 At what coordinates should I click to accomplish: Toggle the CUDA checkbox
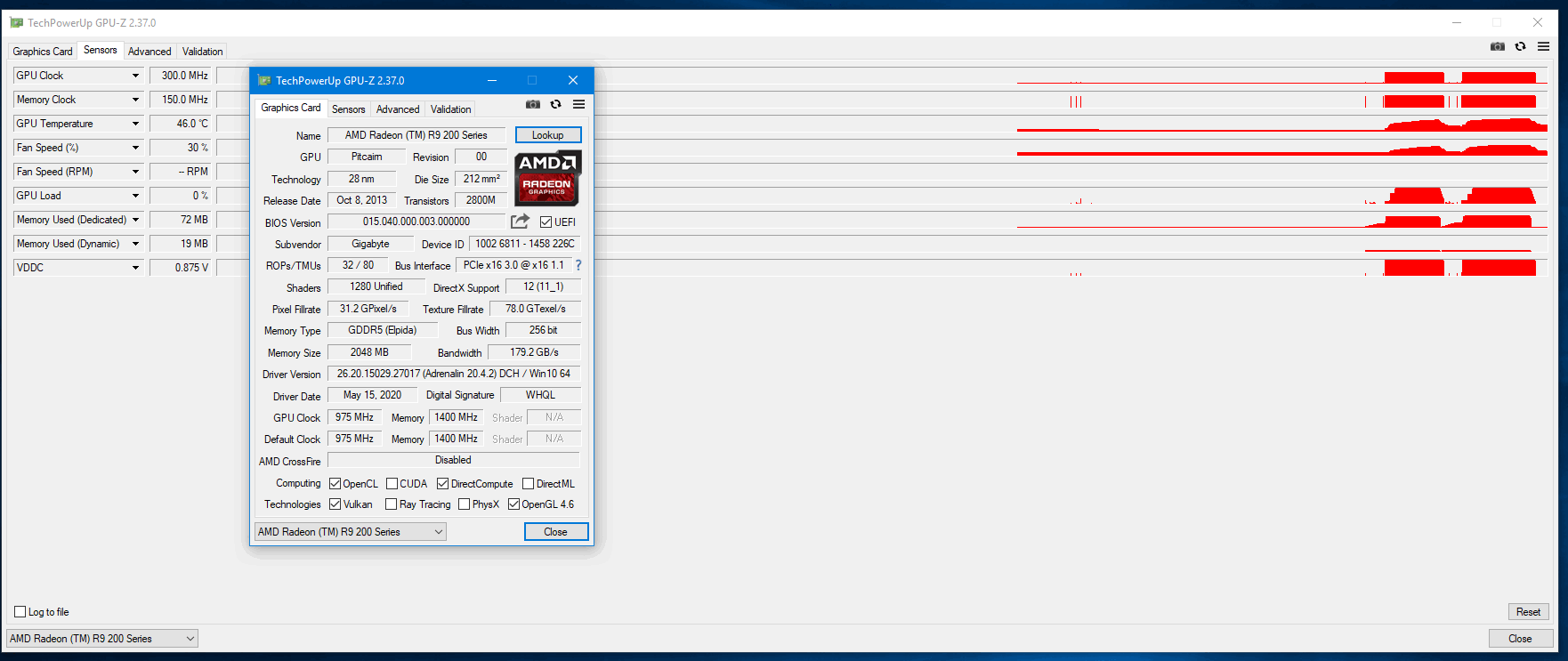[392, 484]
